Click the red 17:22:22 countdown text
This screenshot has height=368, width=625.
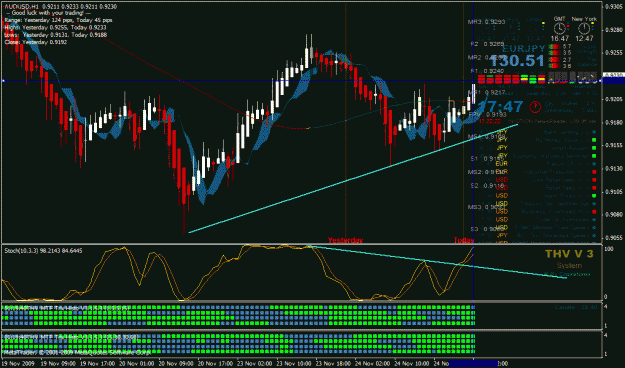coord(489,121)
